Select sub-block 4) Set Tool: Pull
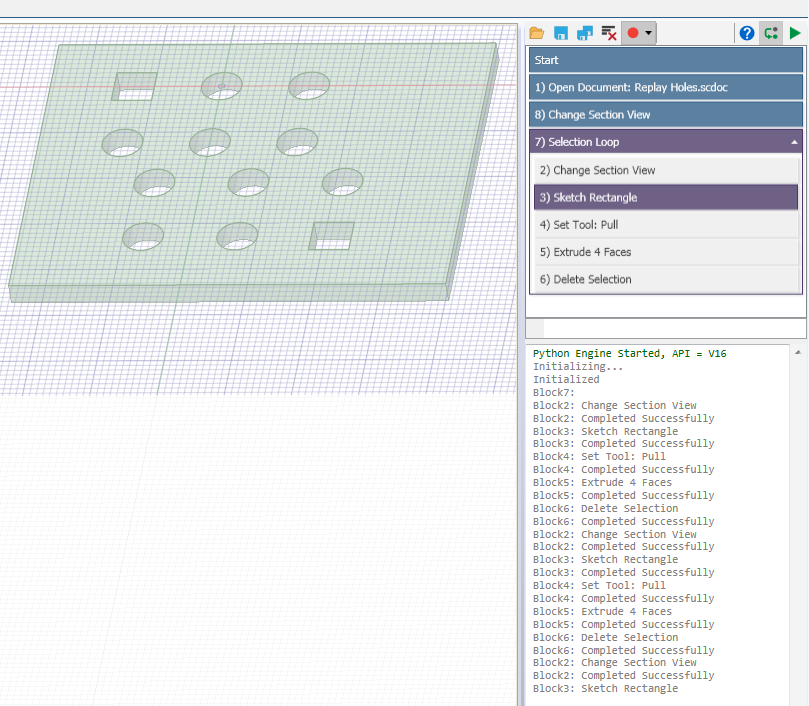Image resolution: width=809 pixels, height=706 pixels. coord(666,225)
